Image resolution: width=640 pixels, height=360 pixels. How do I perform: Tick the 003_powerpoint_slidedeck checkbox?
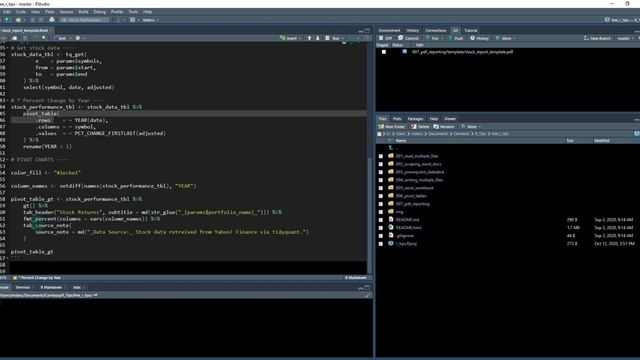click(x=381, y=172)
